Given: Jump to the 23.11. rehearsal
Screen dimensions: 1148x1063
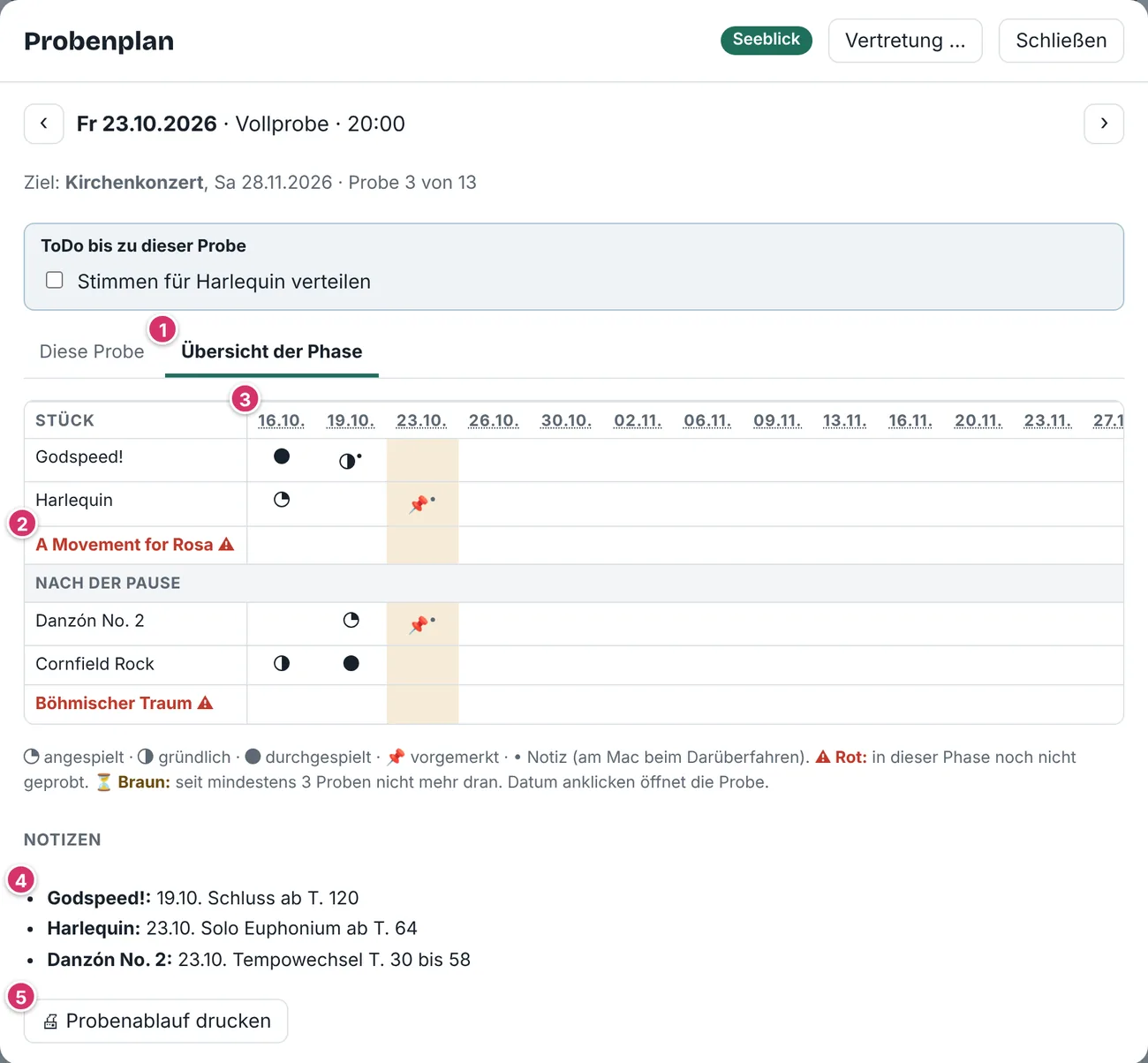Looking at the screenshot, I should [1047, 420].
